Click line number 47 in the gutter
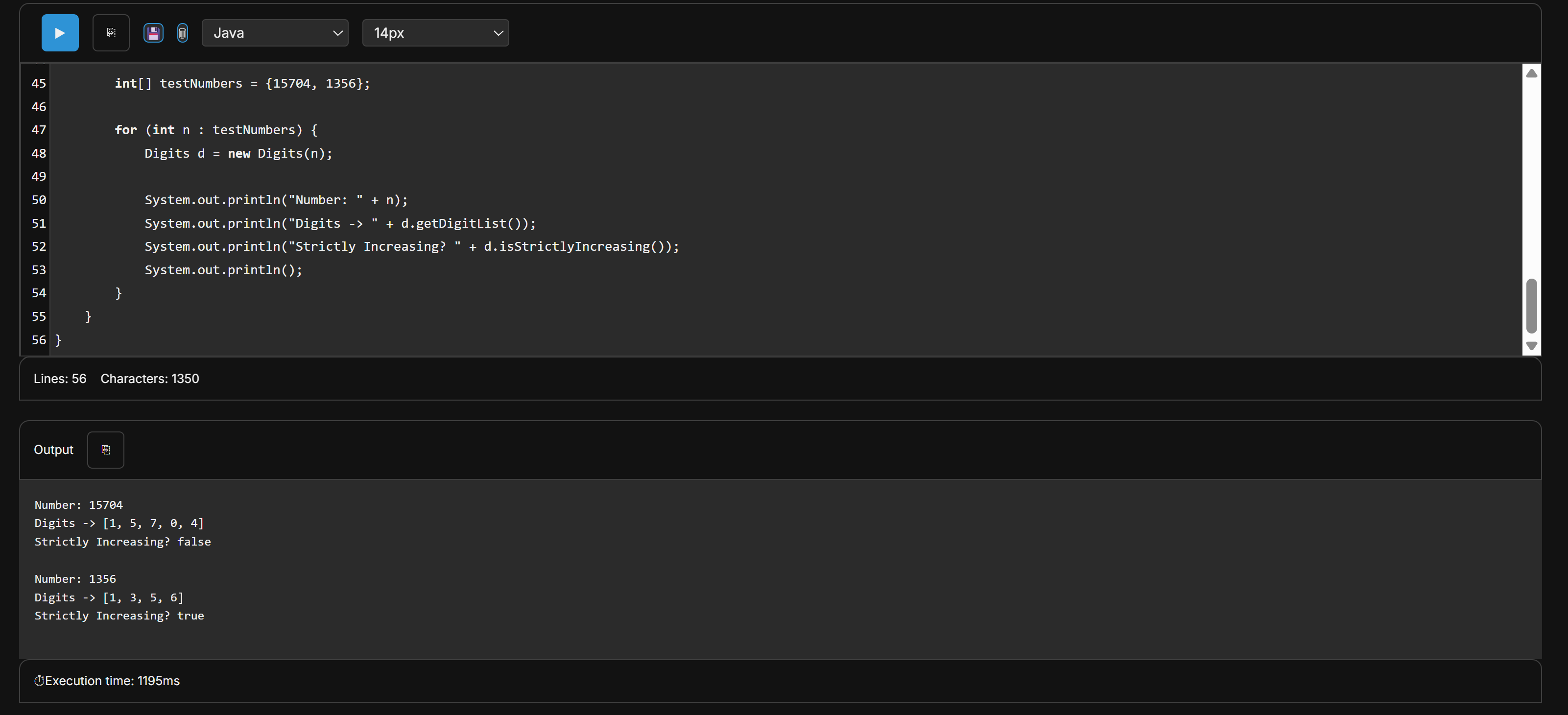This screenshot has width=1568, height=715. coord(38,130)
